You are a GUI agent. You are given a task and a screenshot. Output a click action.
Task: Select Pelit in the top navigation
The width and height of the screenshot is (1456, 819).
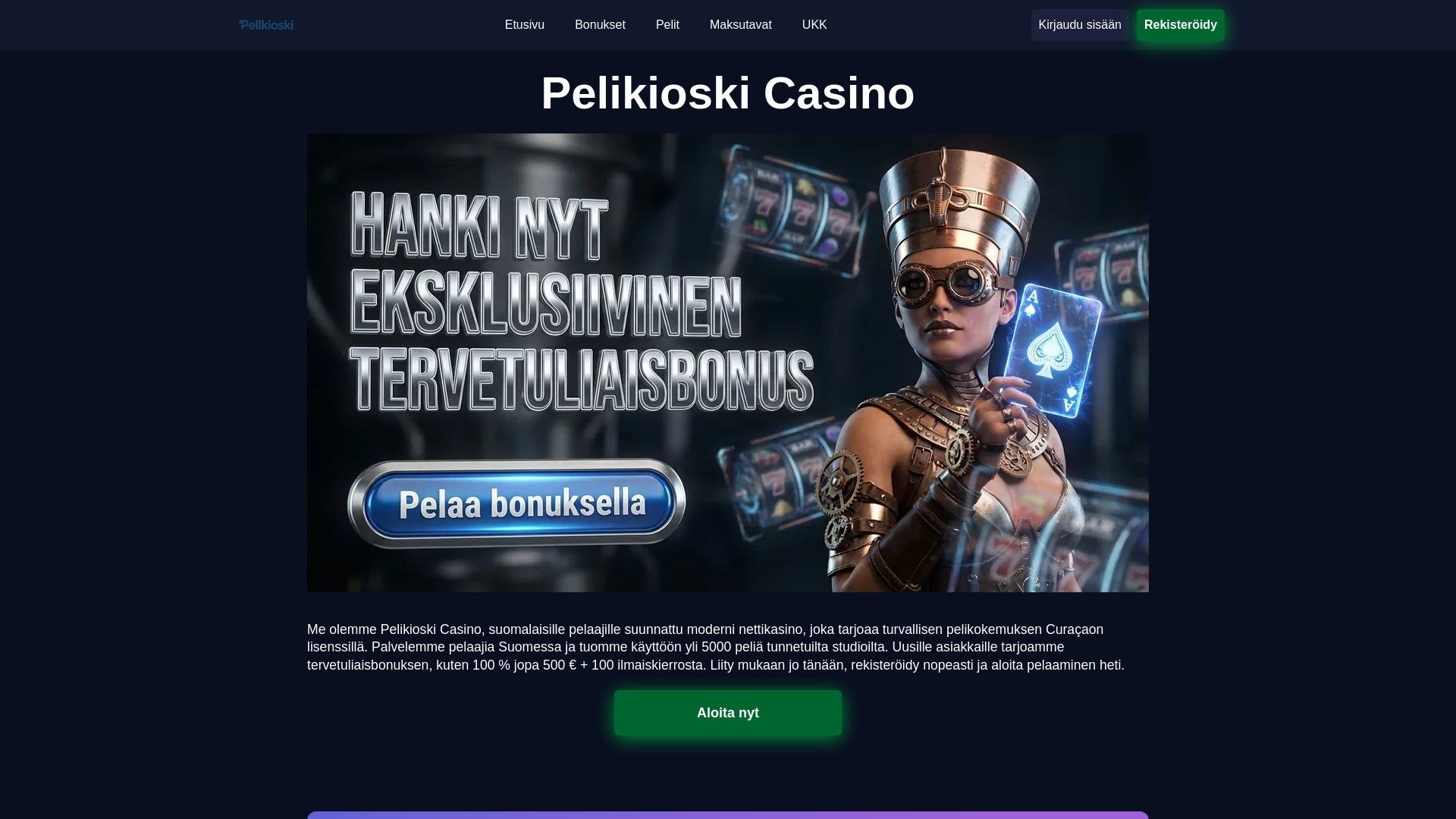(667, 25)
